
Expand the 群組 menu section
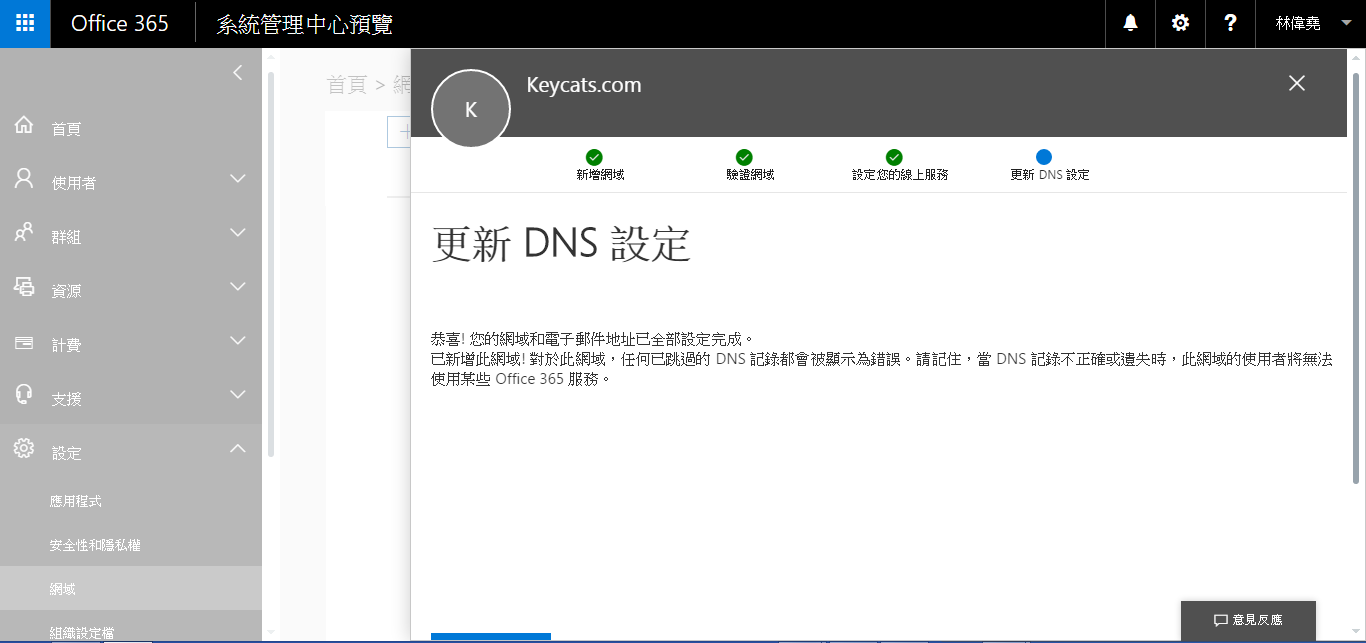pyautogui.click(x=237, y=233)
